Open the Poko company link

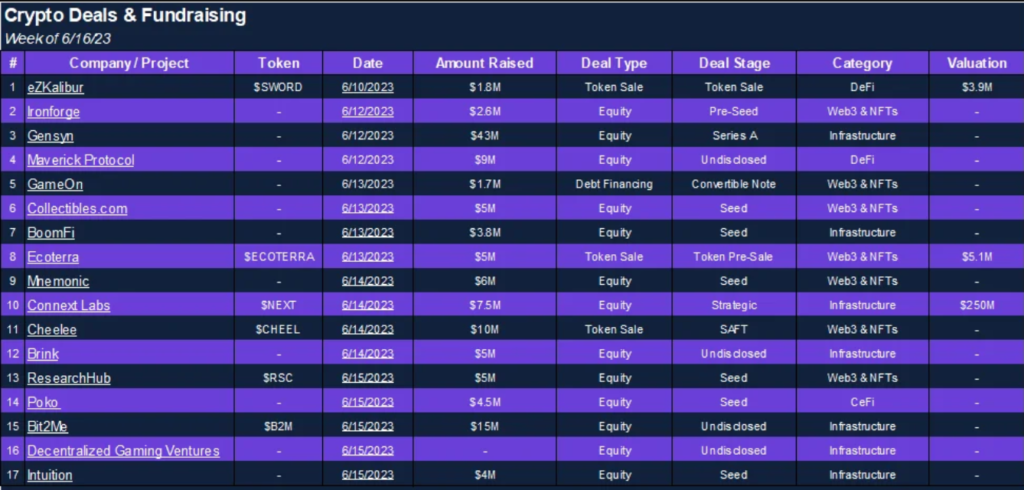(43, 402)
